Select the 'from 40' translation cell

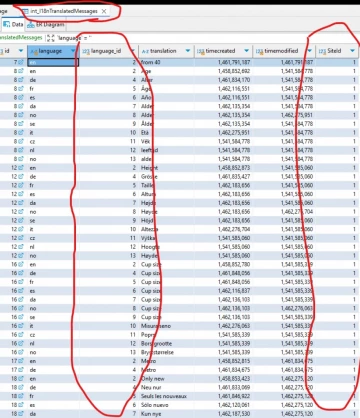166,62
